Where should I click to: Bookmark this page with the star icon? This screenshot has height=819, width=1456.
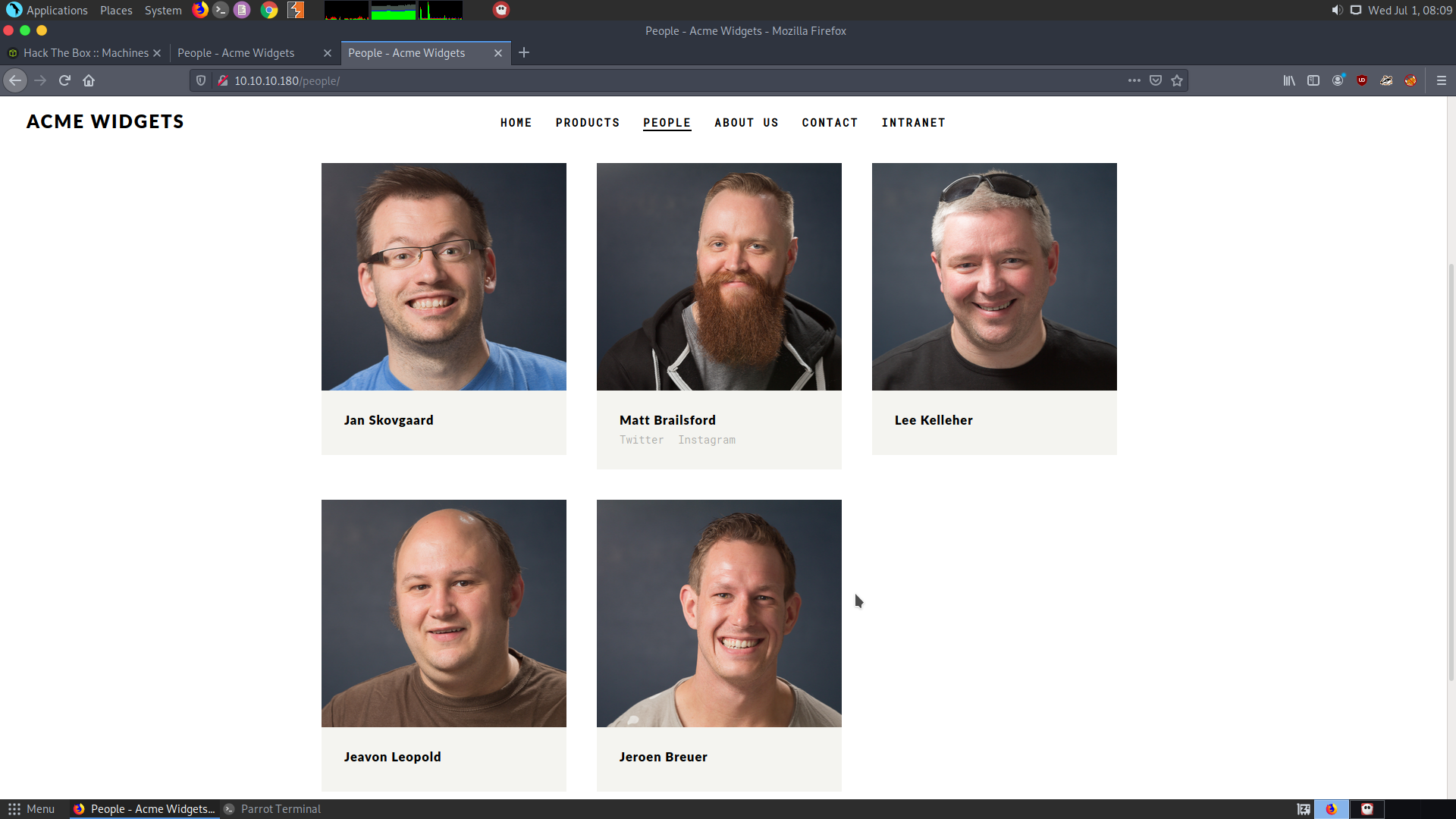tap(1176, 80)
